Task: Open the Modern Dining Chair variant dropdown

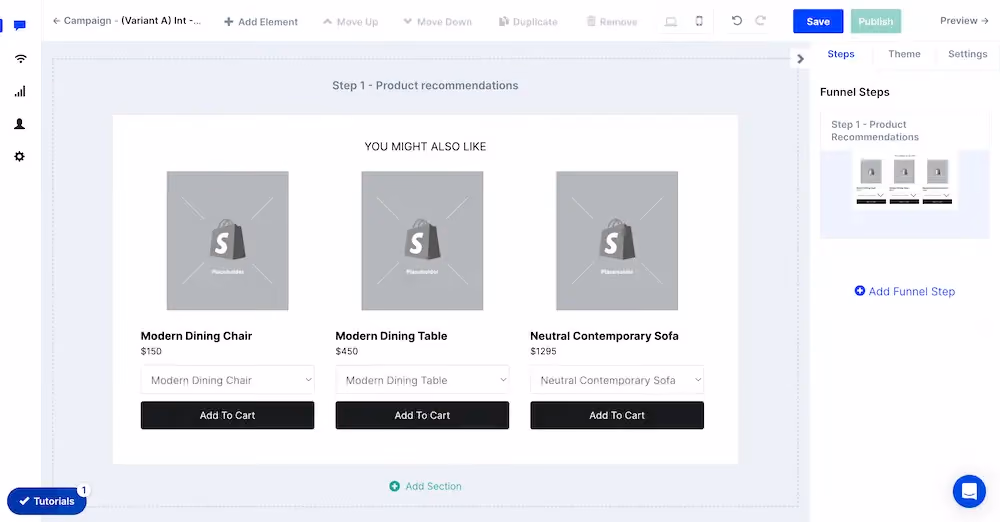Action: 227,380
